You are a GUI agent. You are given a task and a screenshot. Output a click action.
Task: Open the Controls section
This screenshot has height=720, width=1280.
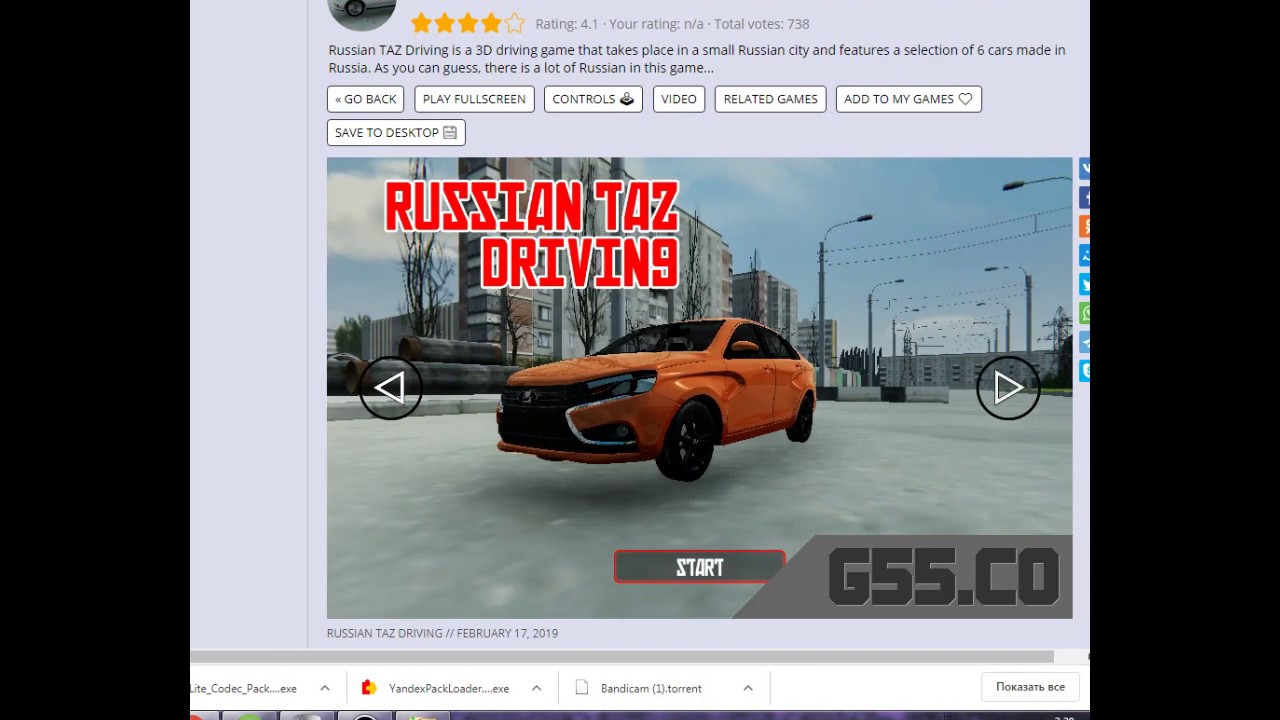pos(593,99)
